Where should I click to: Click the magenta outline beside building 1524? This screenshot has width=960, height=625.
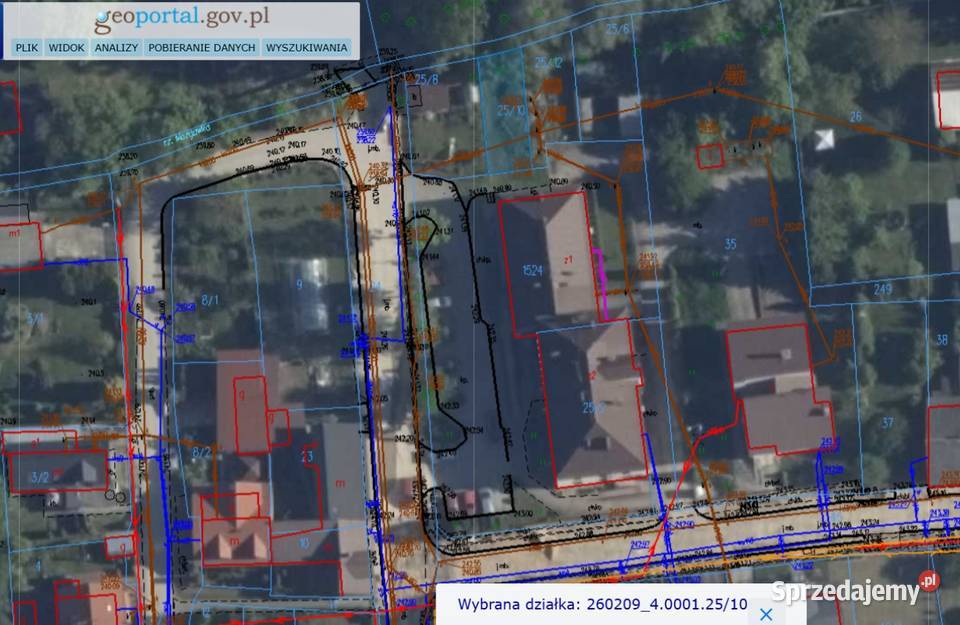(601, 283)
